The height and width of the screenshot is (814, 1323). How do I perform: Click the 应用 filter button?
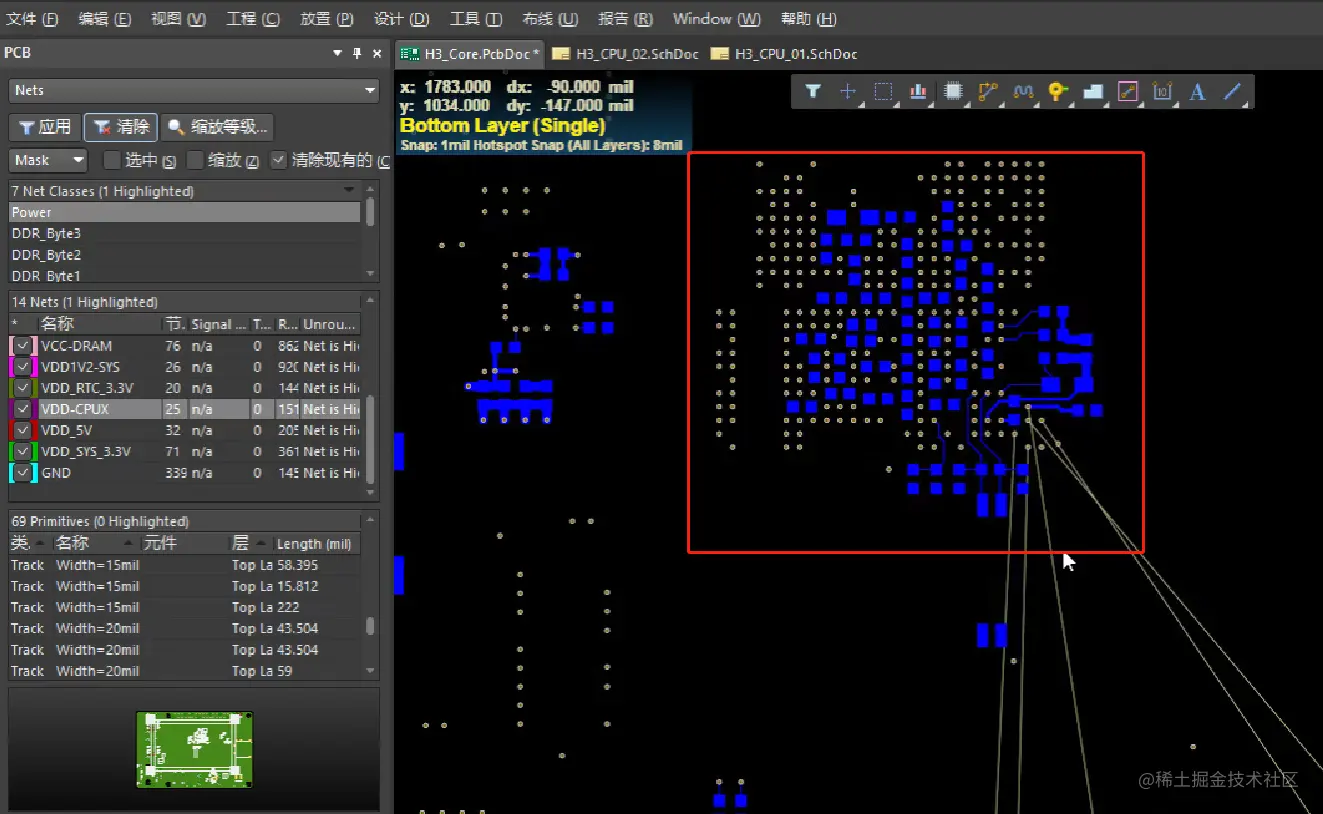[44, 127]
